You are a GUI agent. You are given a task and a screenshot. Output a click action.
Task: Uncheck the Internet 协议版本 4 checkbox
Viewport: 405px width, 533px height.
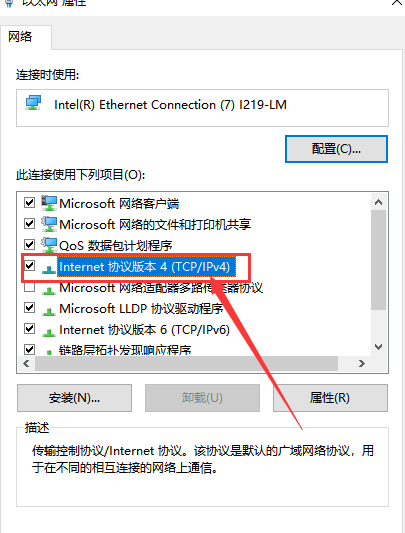point(30,265)
